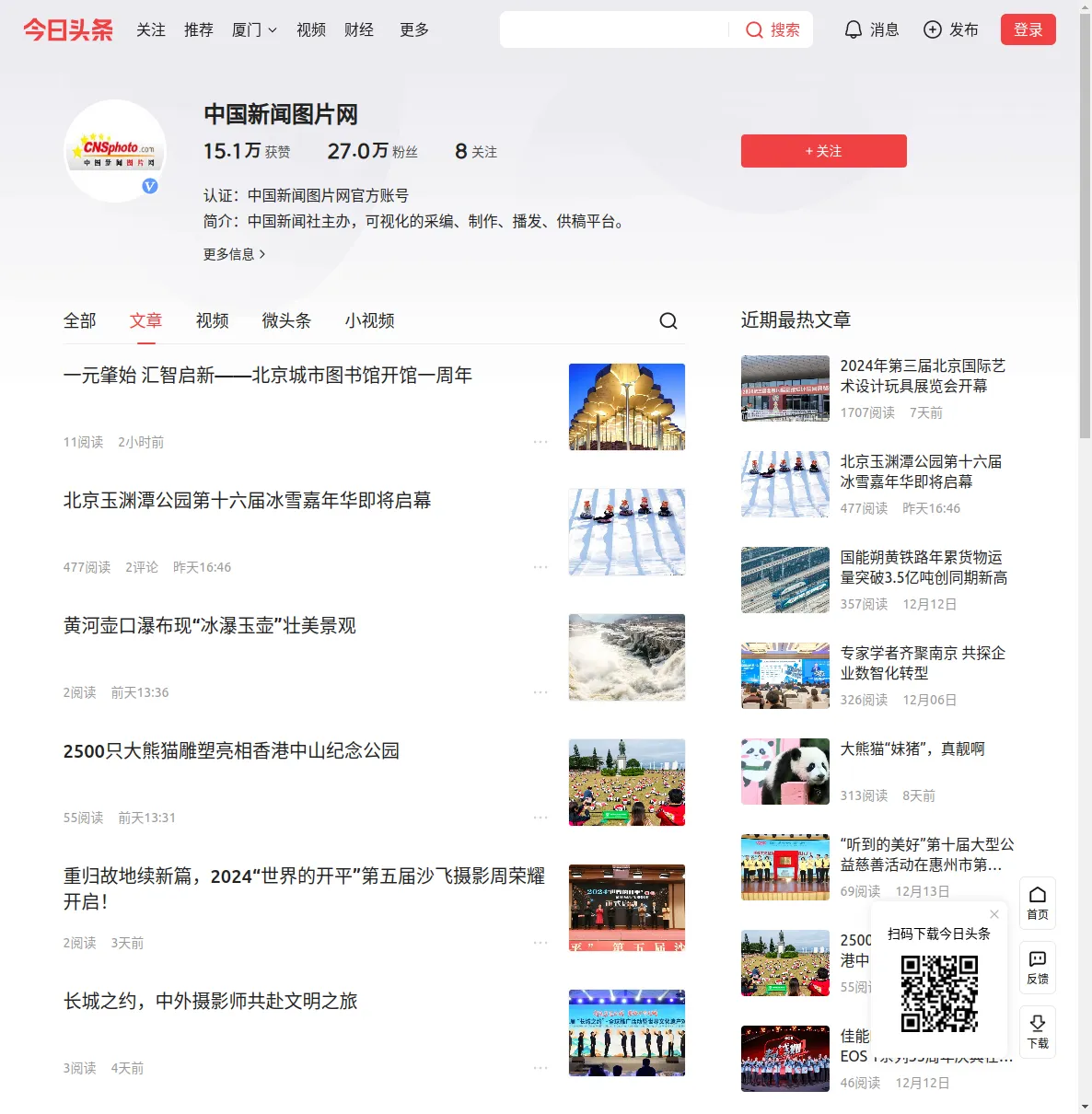
Task: Open main-list 大熊猫雕塑 park thumbnail
Action: [x=627, y=783]
